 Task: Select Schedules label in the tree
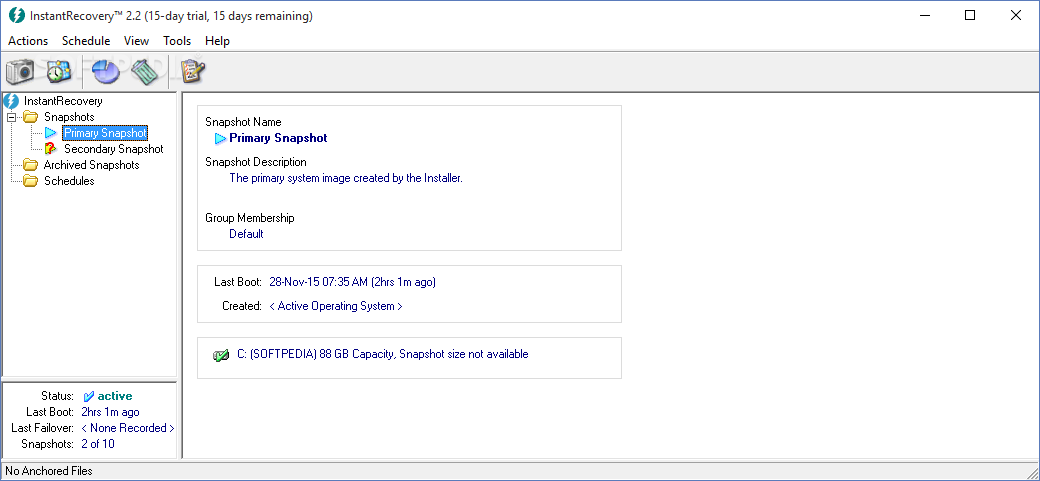coord(69,181)
